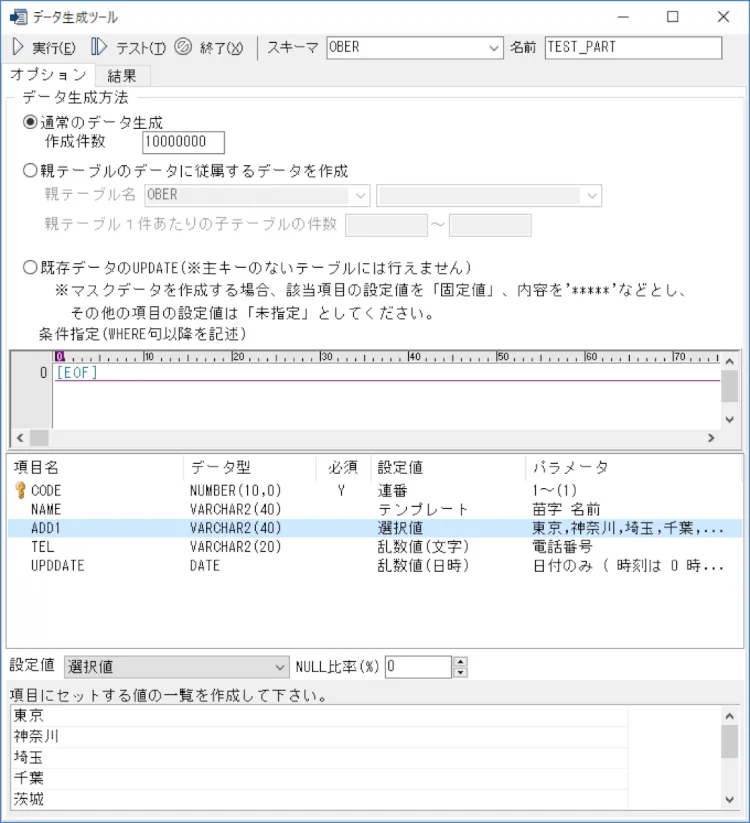This screenshot has height=823, width=750.
Task: Minimize the データ生成ツール window
Action: tap(623, 17)
